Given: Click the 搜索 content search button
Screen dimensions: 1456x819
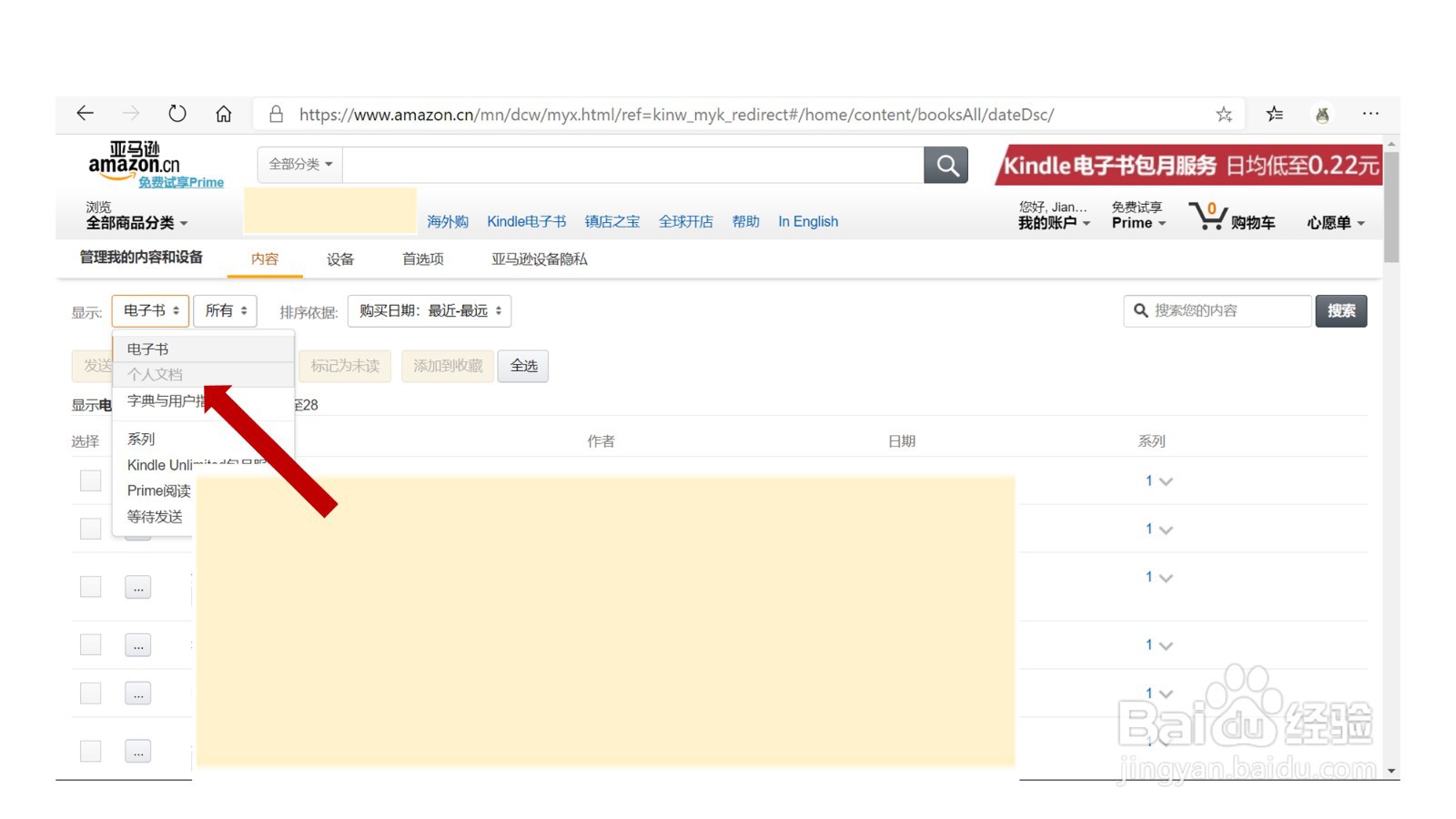Looking at the screenshot, I should 1341,311.
